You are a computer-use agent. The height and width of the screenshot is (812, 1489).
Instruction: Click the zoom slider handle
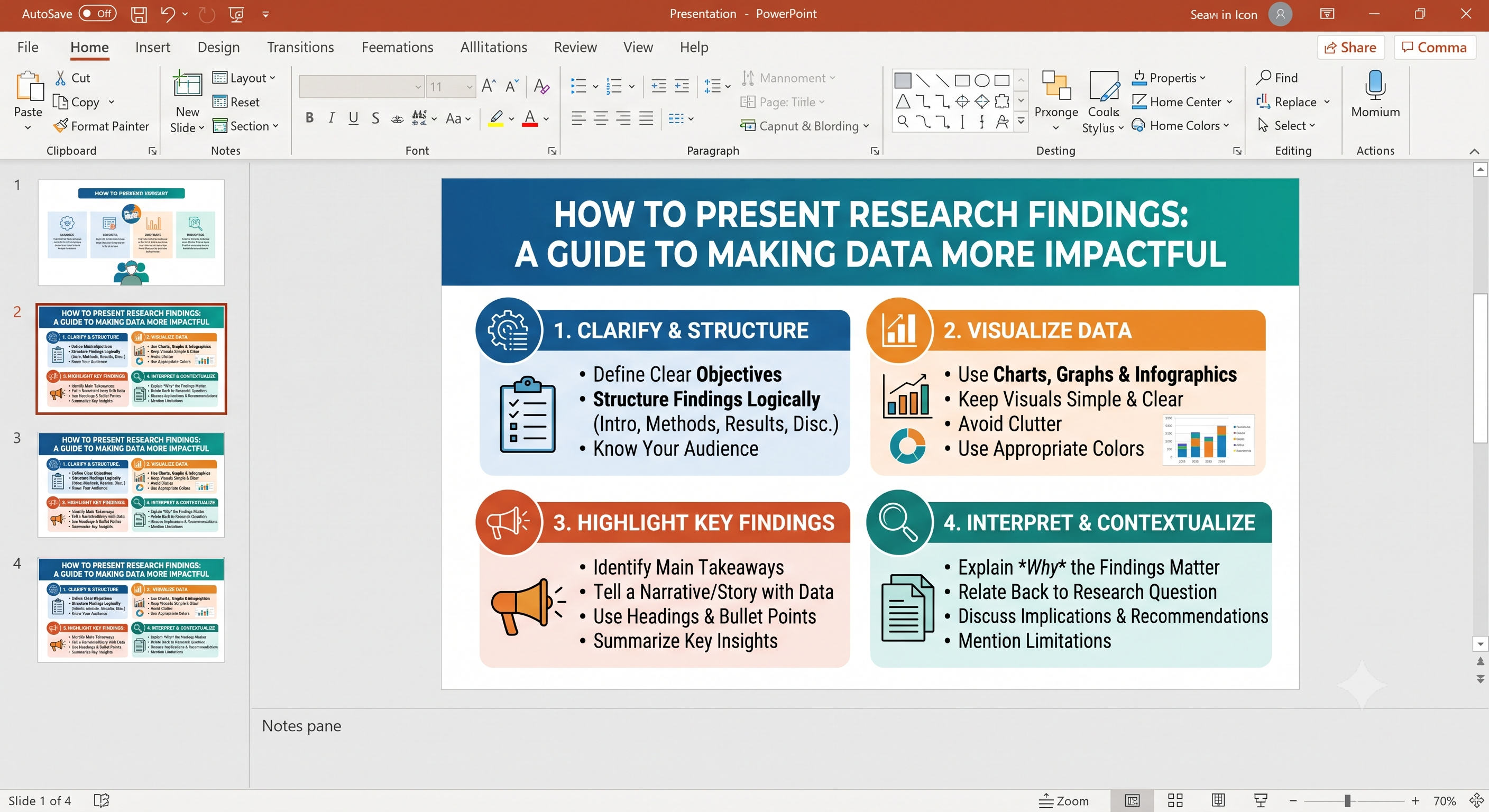(x=1347, y=800)
